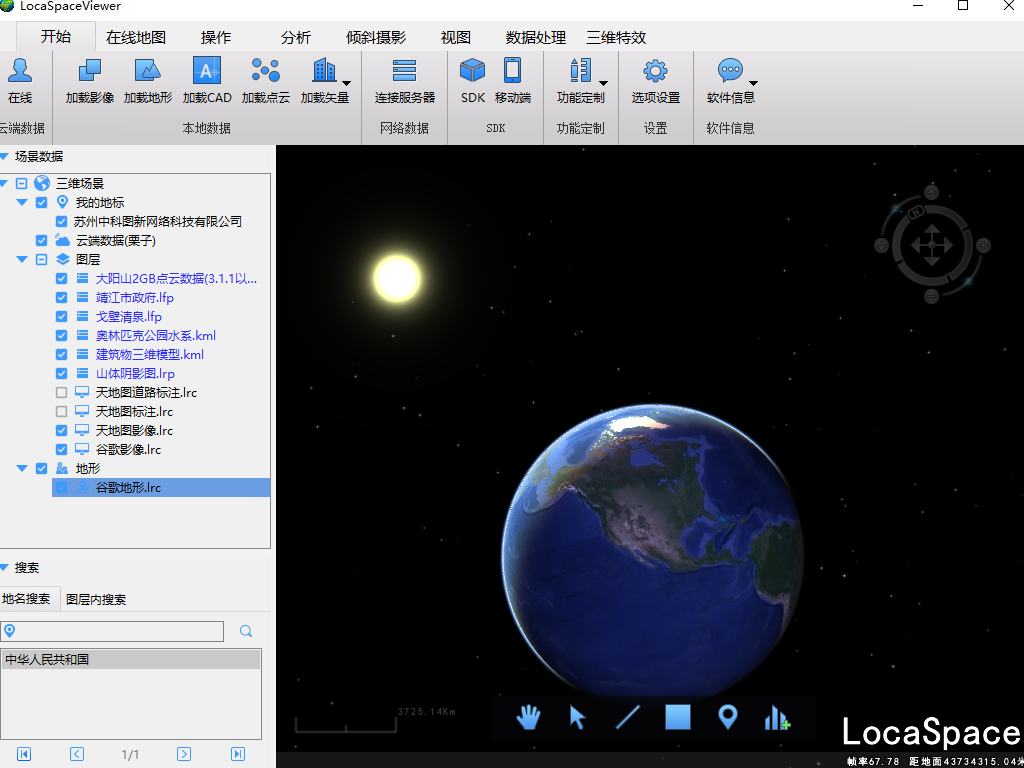Click the Earth globe in viewport
1024x768 pixels.
coord(653,550)
